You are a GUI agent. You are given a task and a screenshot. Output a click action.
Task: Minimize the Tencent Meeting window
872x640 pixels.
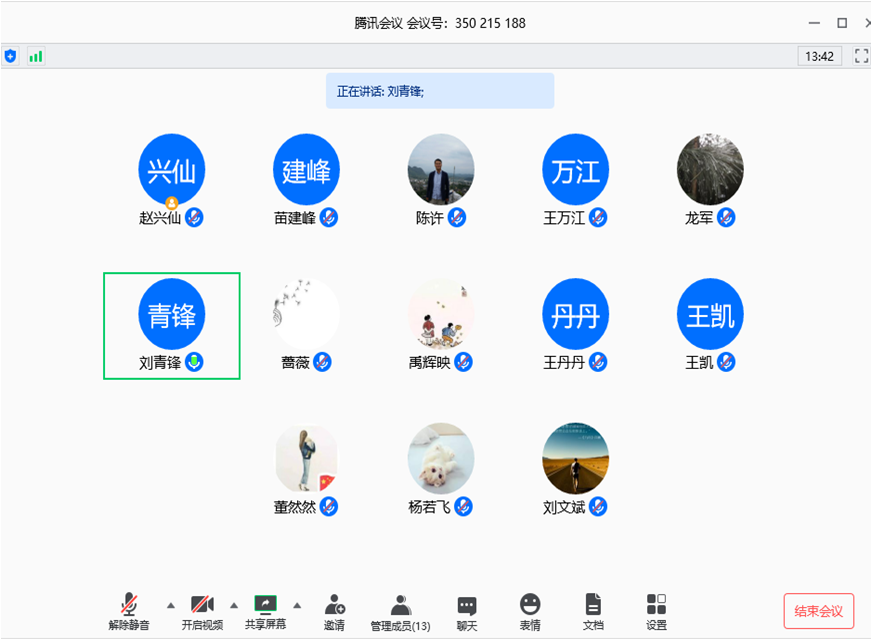point(814,23)
